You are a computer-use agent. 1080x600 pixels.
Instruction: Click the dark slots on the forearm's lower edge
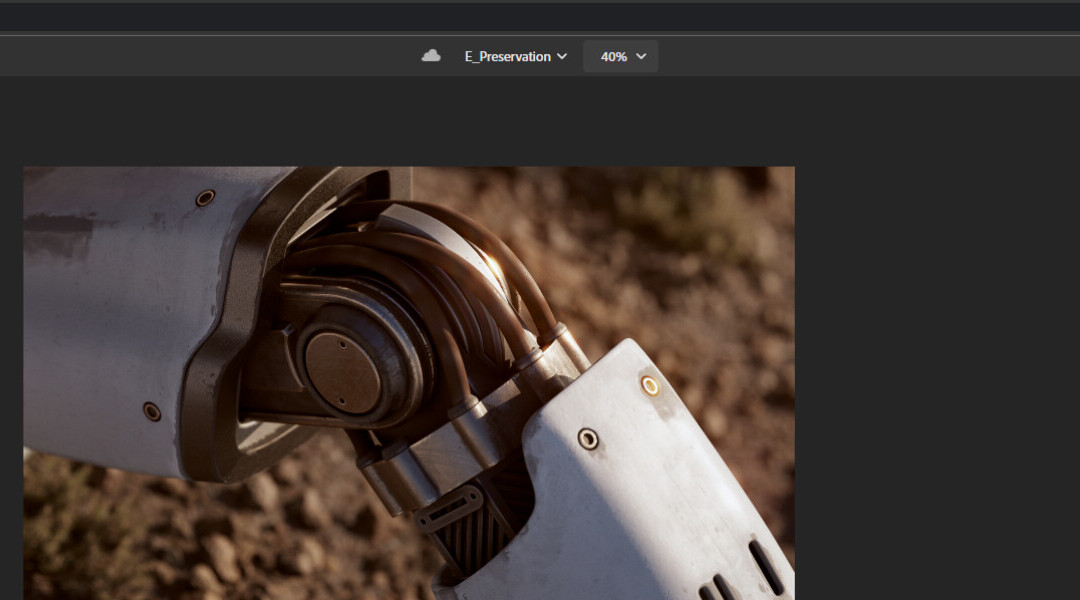tap(765, 565)
